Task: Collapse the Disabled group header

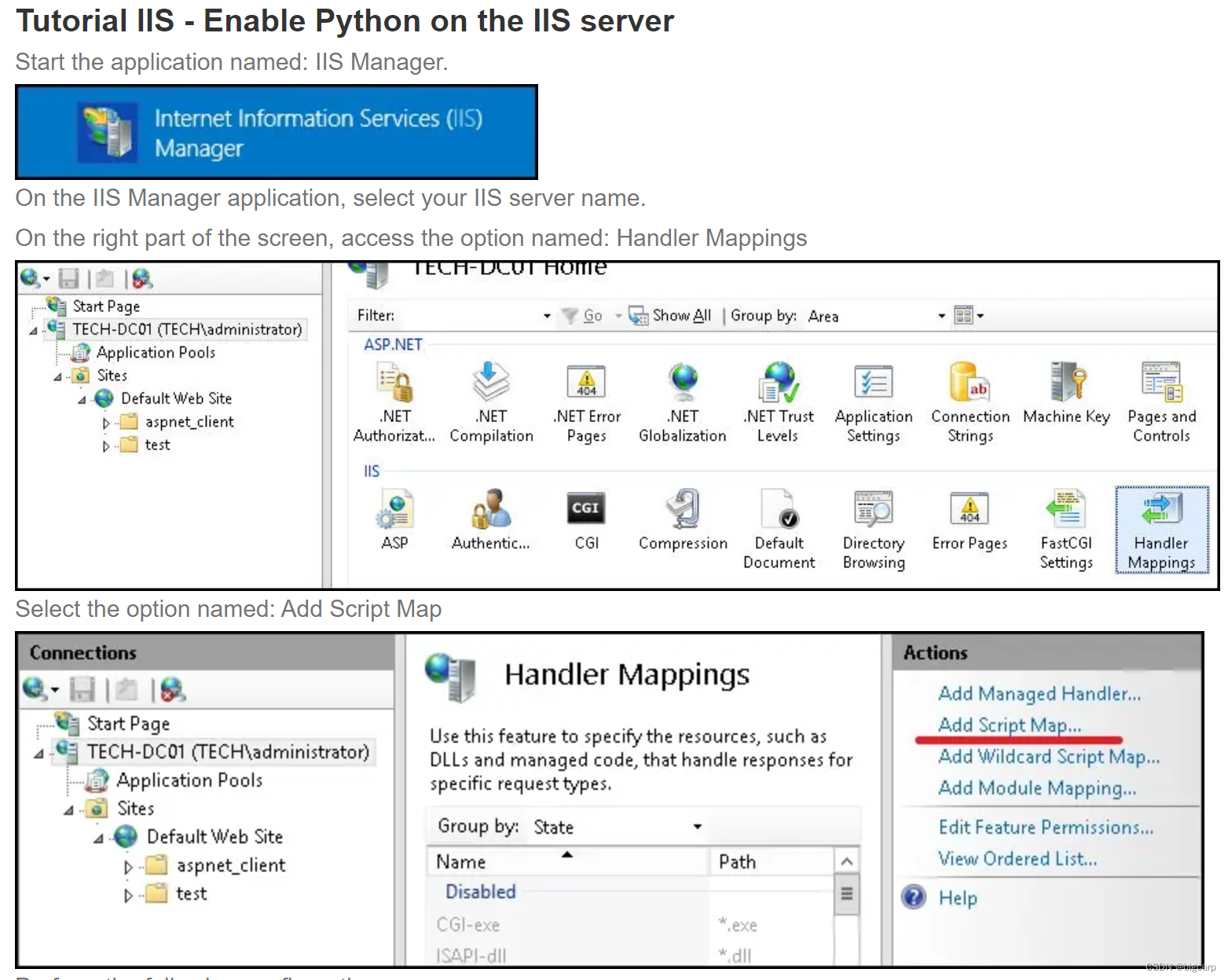Action: [x=480, y=891]
